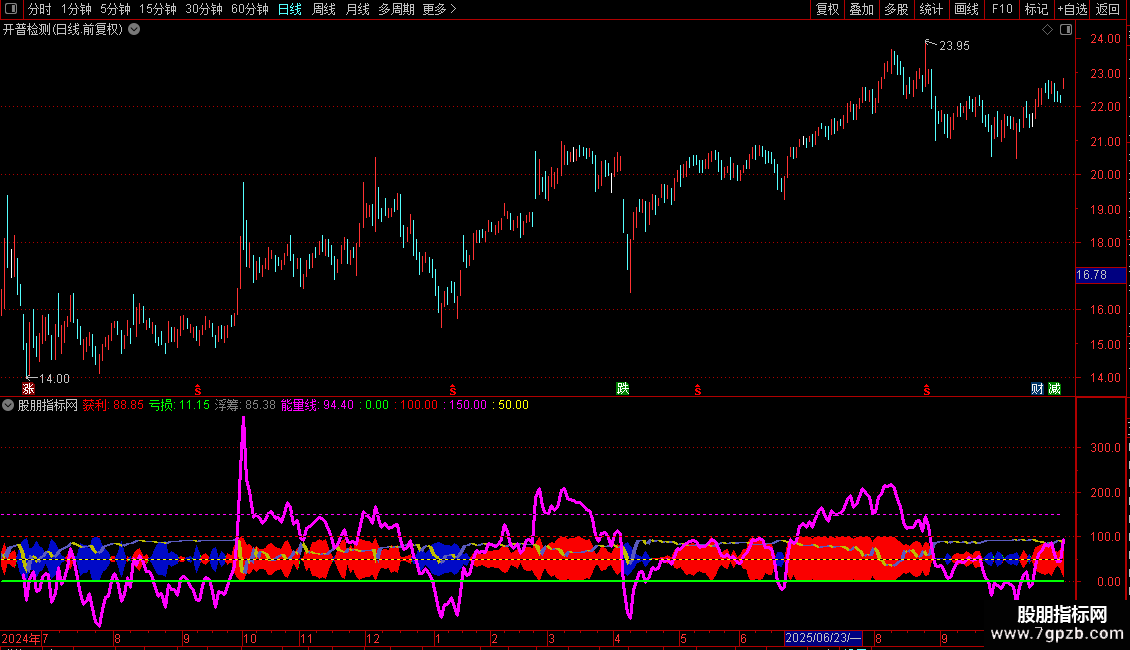
Task: Switch to 分时 intraday view
Action: click(40, 9)
